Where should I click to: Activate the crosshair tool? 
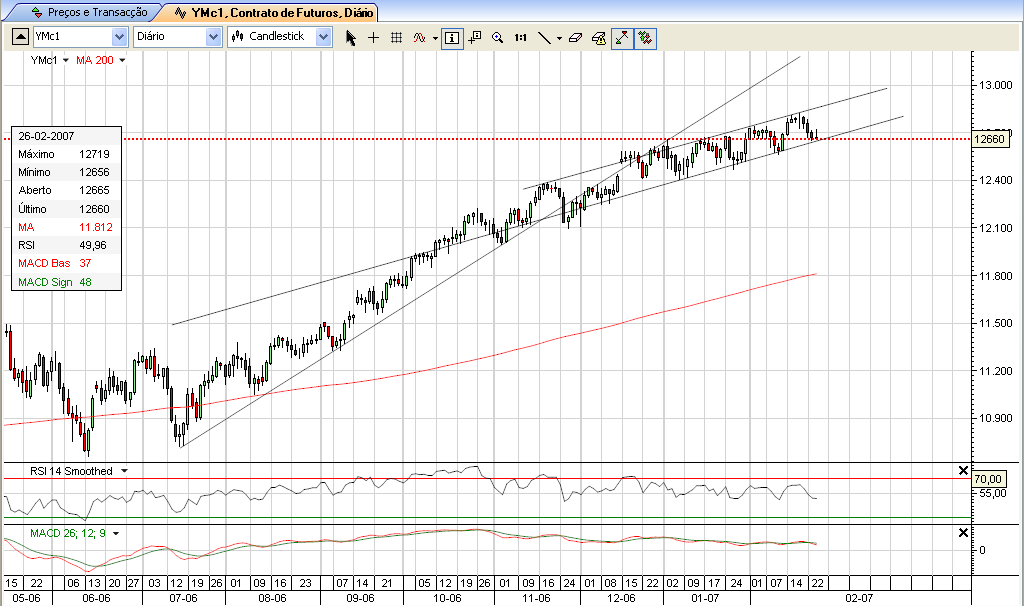[x=373, y=37]
